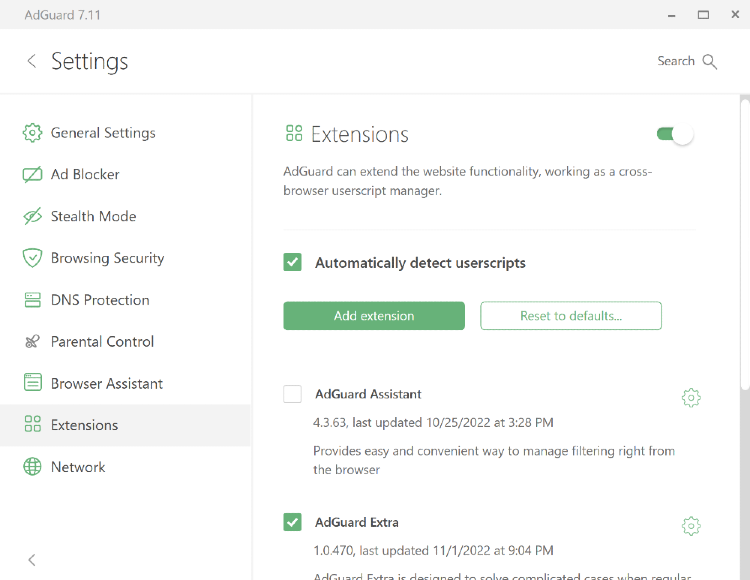This screenshot has height=580, width=750.
Task: Click version text 4.3.63 last updated
Action: pos(433,423)
